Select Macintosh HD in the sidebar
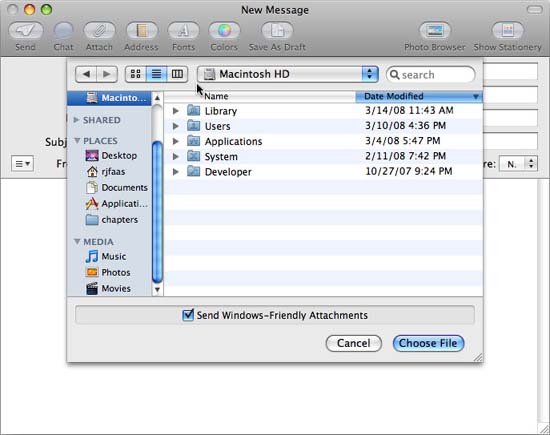Viewport: 550px width, 435px height. tap(109, 98)
